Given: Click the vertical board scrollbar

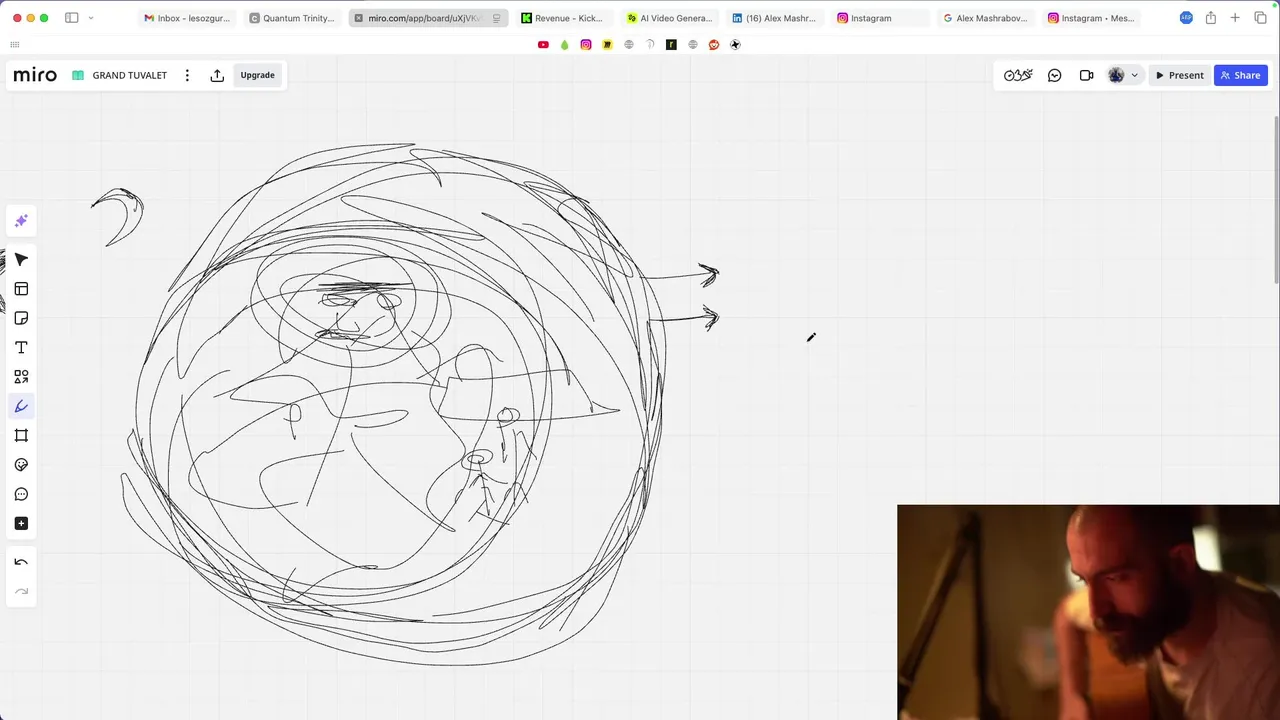Looking at the screenshot, I should 1276,198.
